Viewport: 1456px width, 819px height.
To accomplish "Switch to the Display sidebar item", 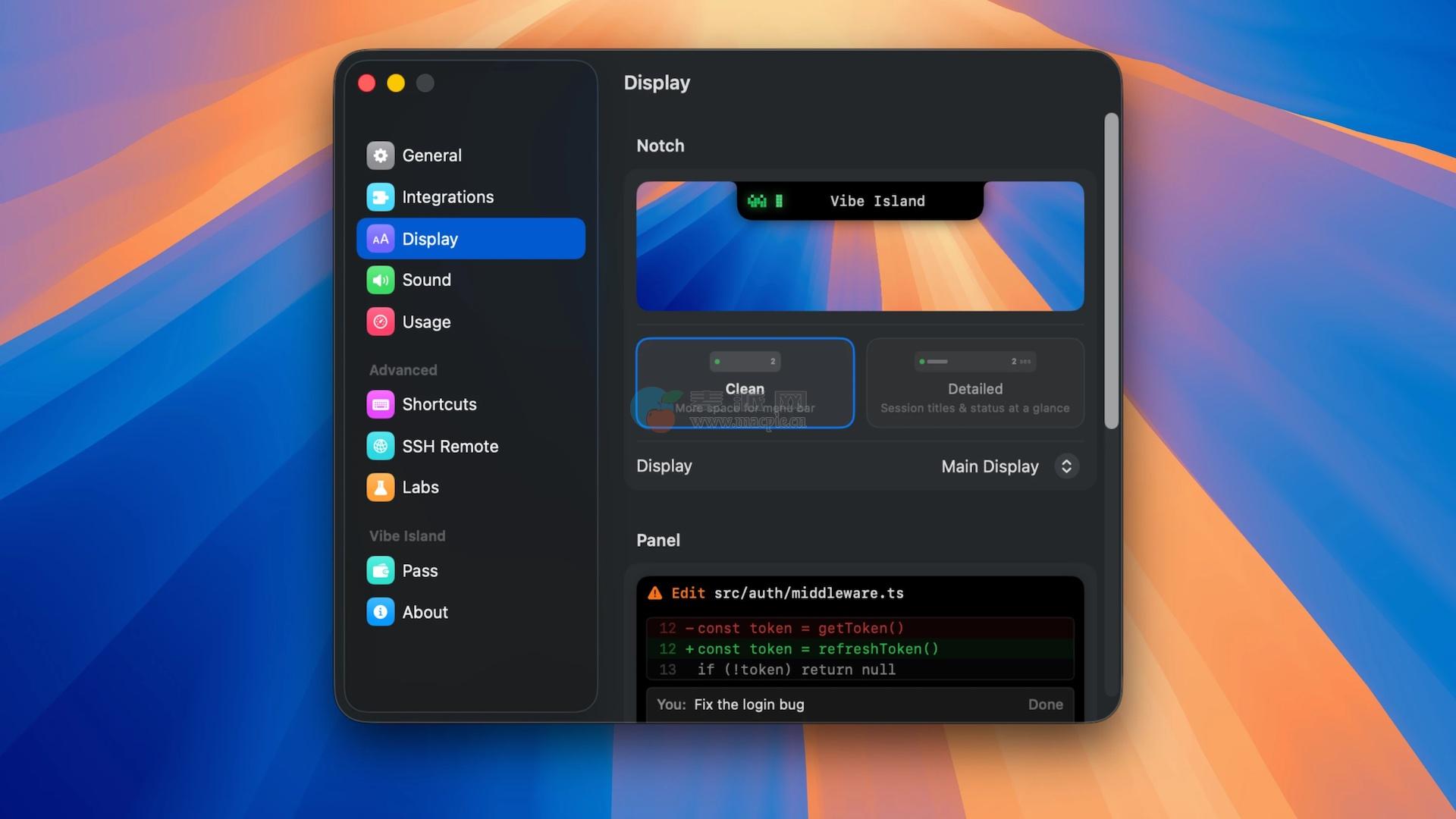I will pos(470,239).
